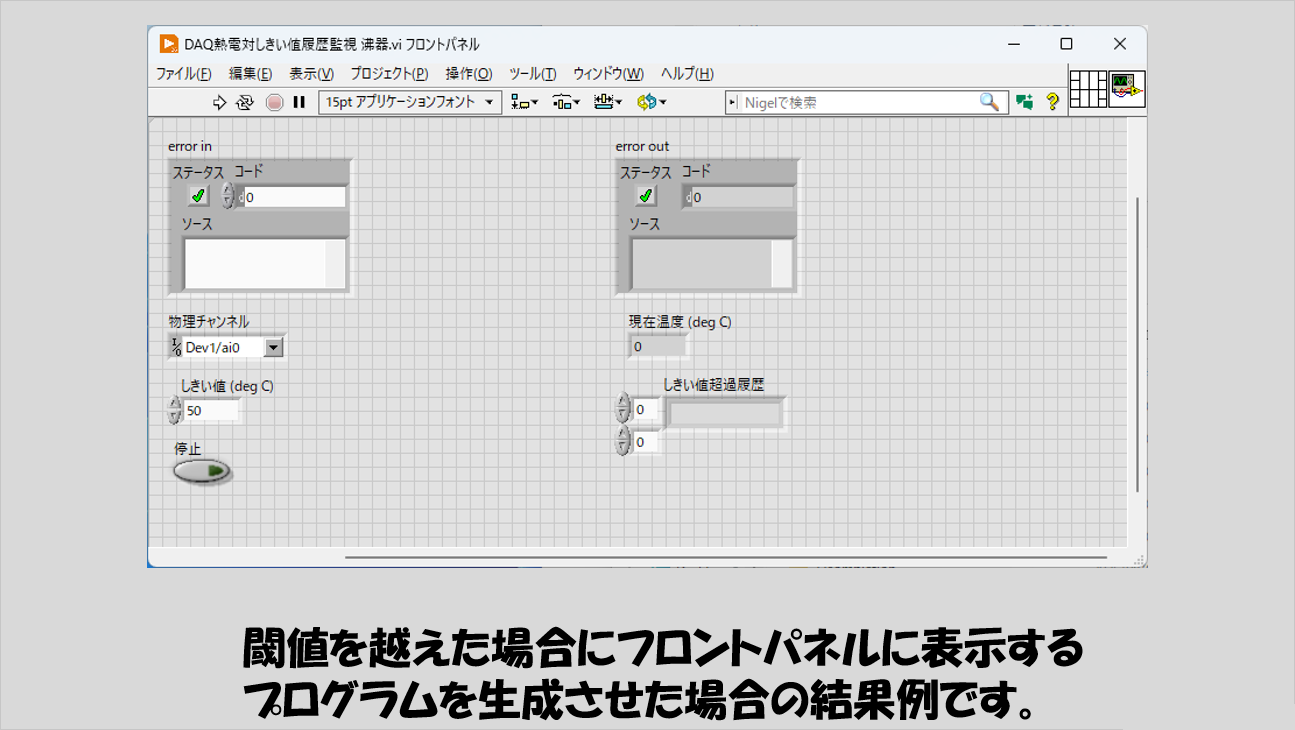This screenshot has height=730, width=1295.
Task: Click the upper index stepper of しきい値超過履歴
Action: point(623,408)
